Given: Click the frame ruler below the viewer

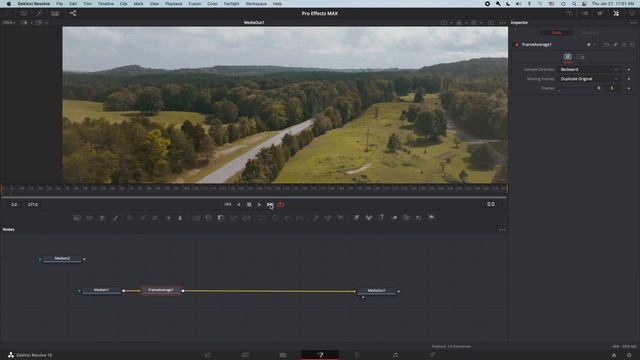Looking at the screenshot, I should pyautogui.click(x=254, y=189).
